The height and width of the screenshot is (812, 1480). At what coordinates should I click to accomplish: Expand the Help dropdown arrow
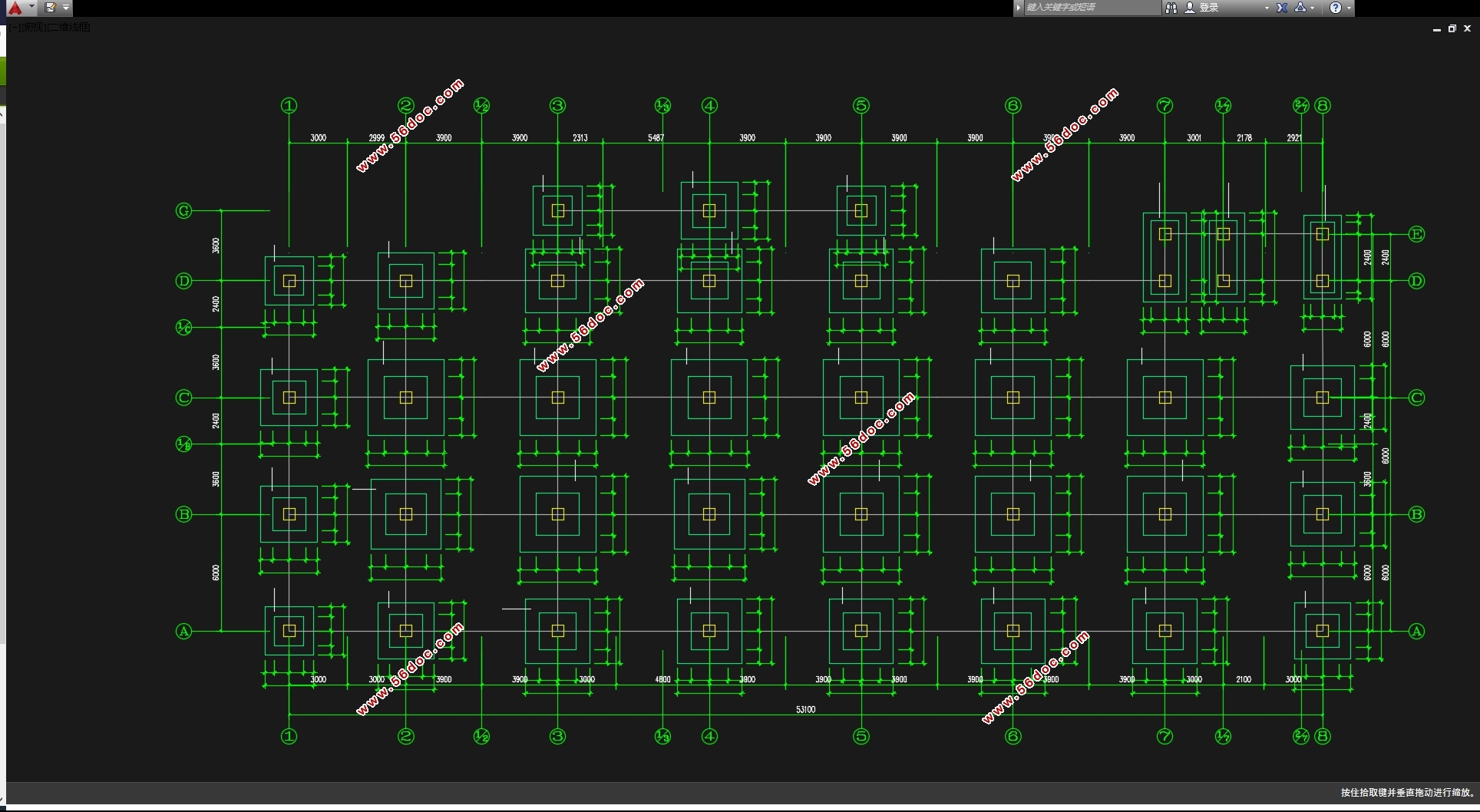(x=1349, y=8)
